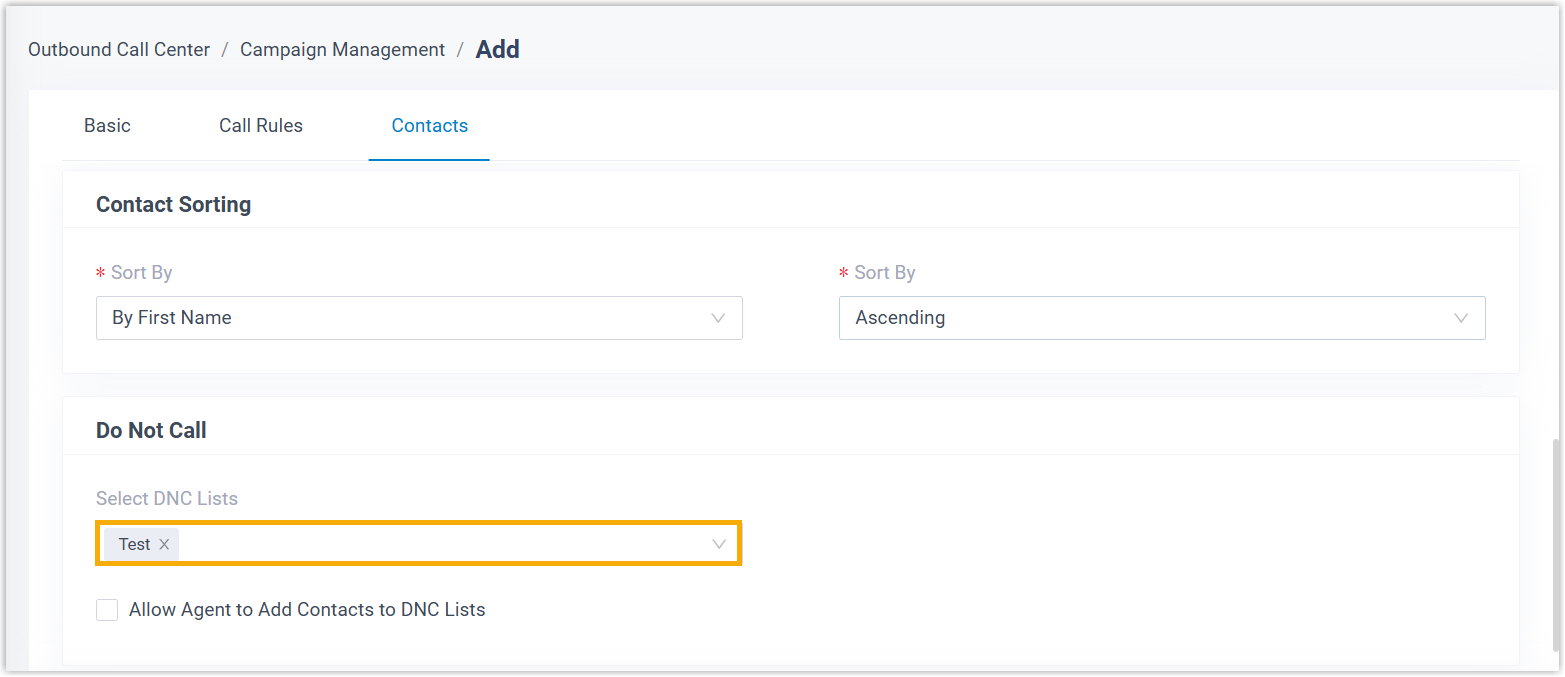
Task: Navigate to Campaign Management breadcrumb
Action: (x=342, y=50)
